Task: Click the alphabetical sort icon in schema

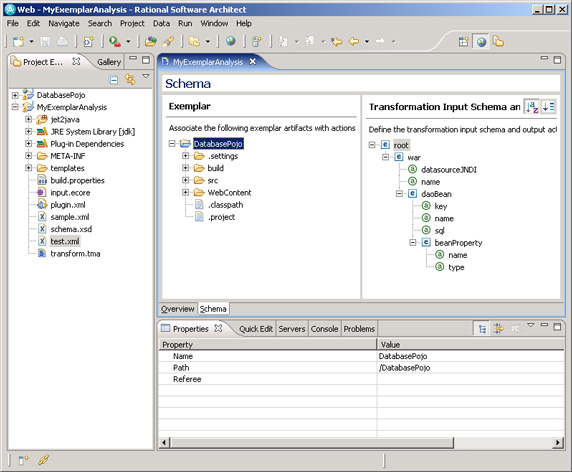Action: pyautogui.click(x=532, y=107)
